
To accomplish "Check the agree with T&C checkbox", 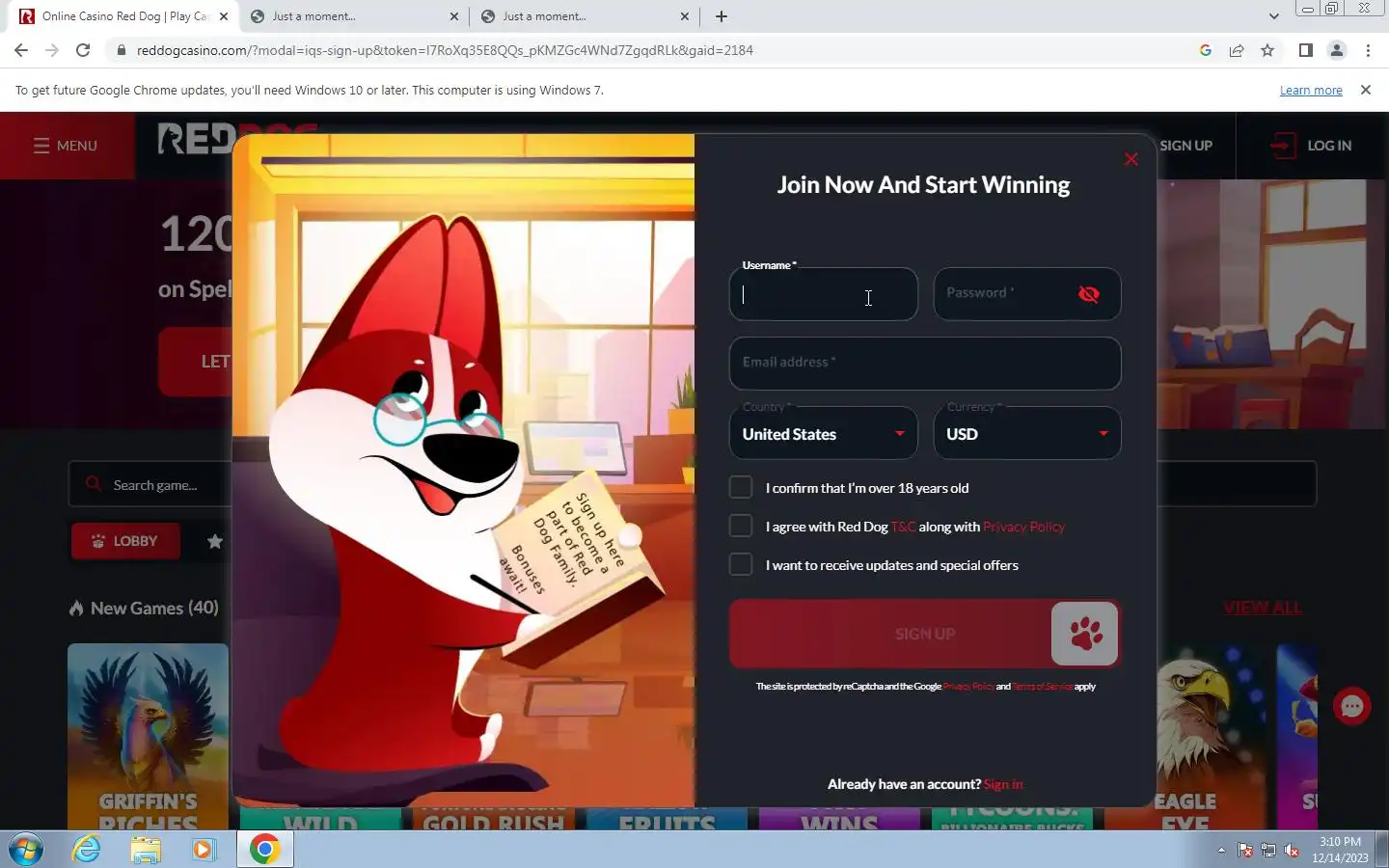I will point(741,527).
